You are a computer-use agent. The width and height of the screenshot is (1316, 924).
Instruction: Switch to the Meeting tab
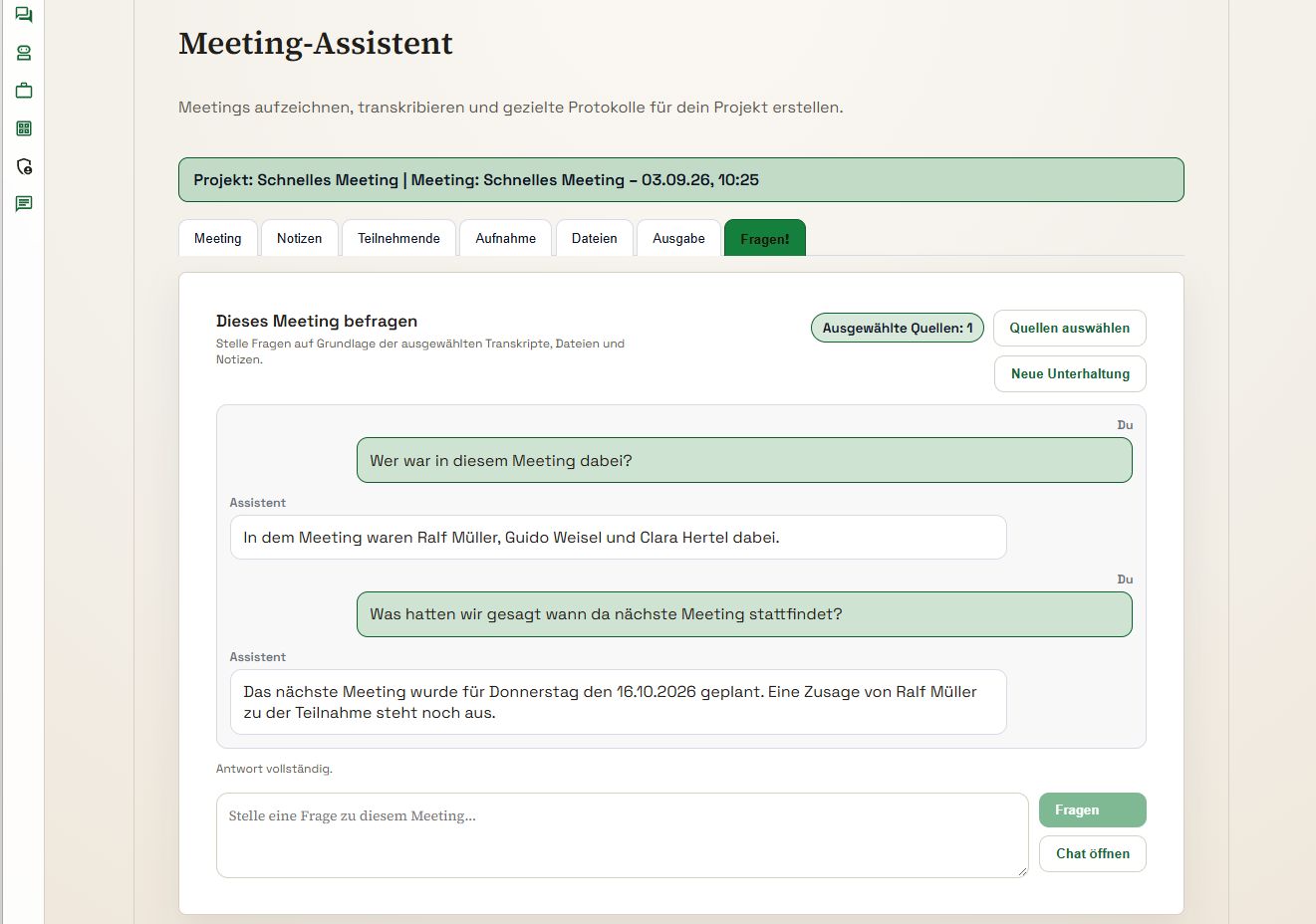point(218,238)
